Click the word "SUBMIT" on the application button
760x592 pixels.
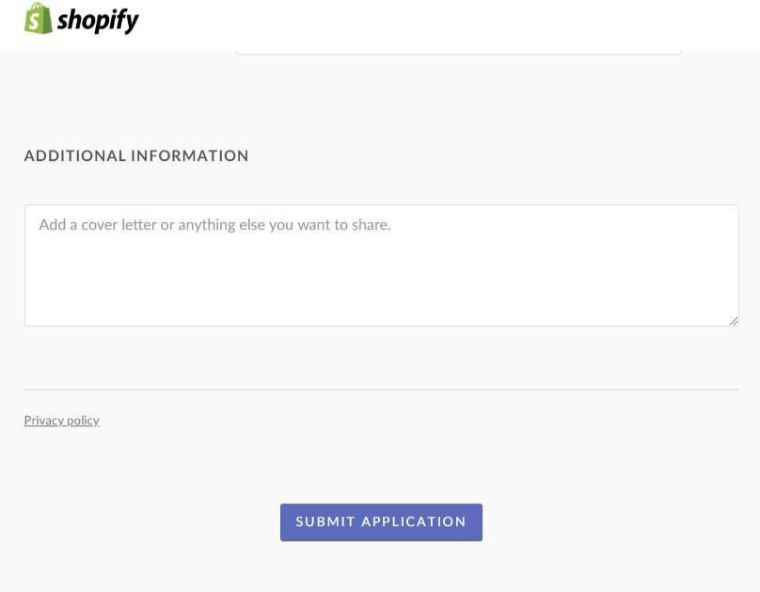coord(325,522)
